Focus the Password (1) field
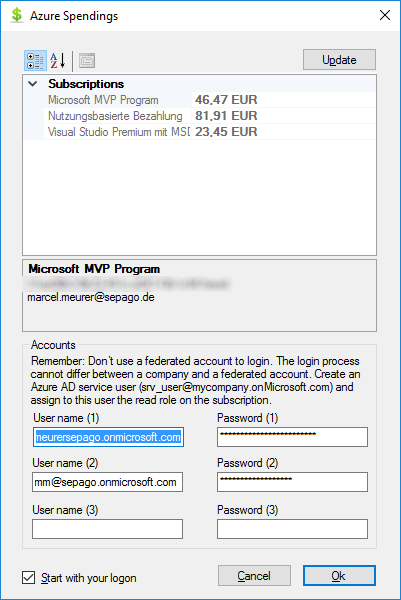The image size is (401, 600). click(292, 437)
